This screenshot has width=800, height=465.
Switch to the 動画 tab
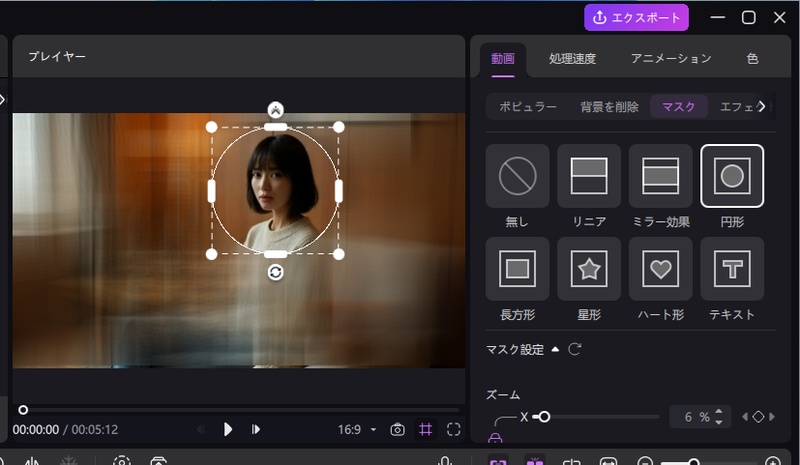click(x=503, y=59)
